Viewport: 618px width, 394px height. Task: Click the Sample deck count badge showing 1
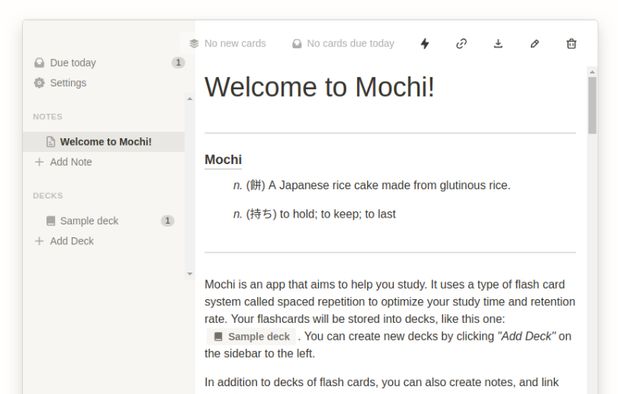pyautogui.click(x=168, y=221)
